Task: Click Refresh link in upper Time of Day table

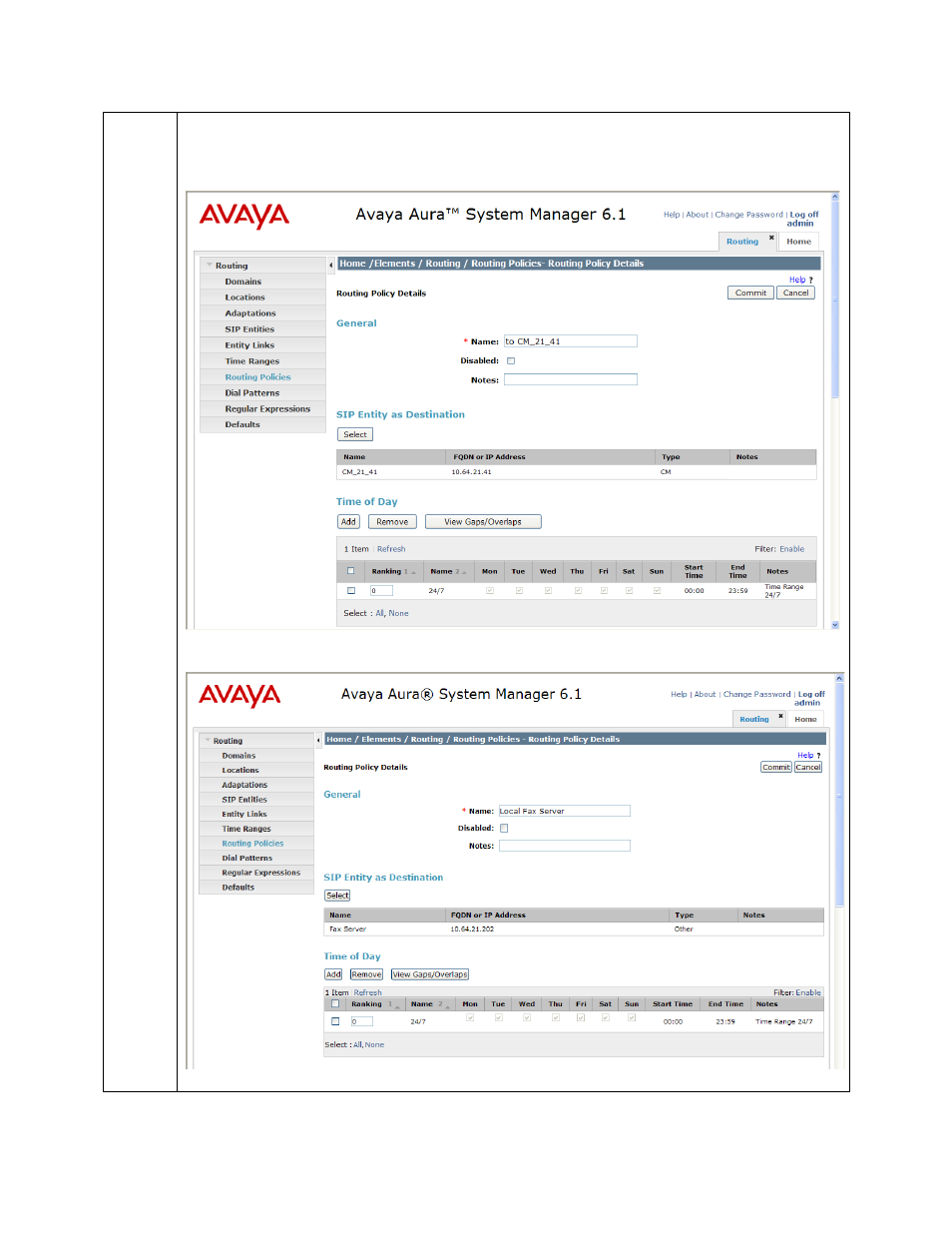Action: (391, 549)
